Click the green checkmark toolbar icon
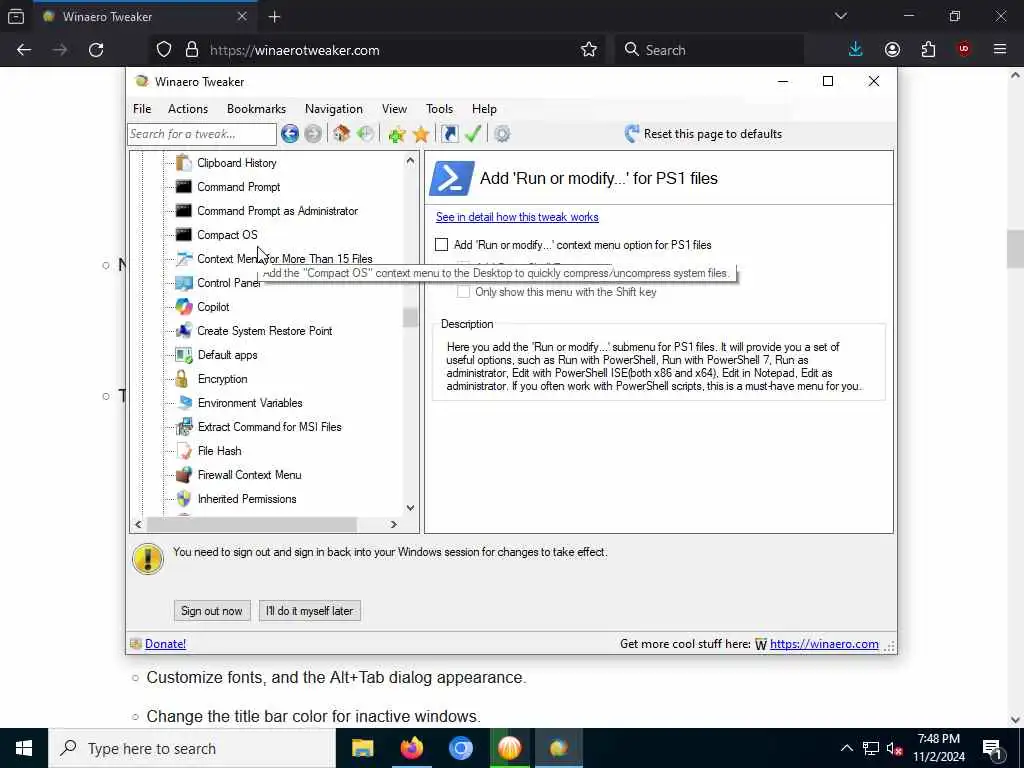Screen dimensions: 1024x768 click(473, 134)
